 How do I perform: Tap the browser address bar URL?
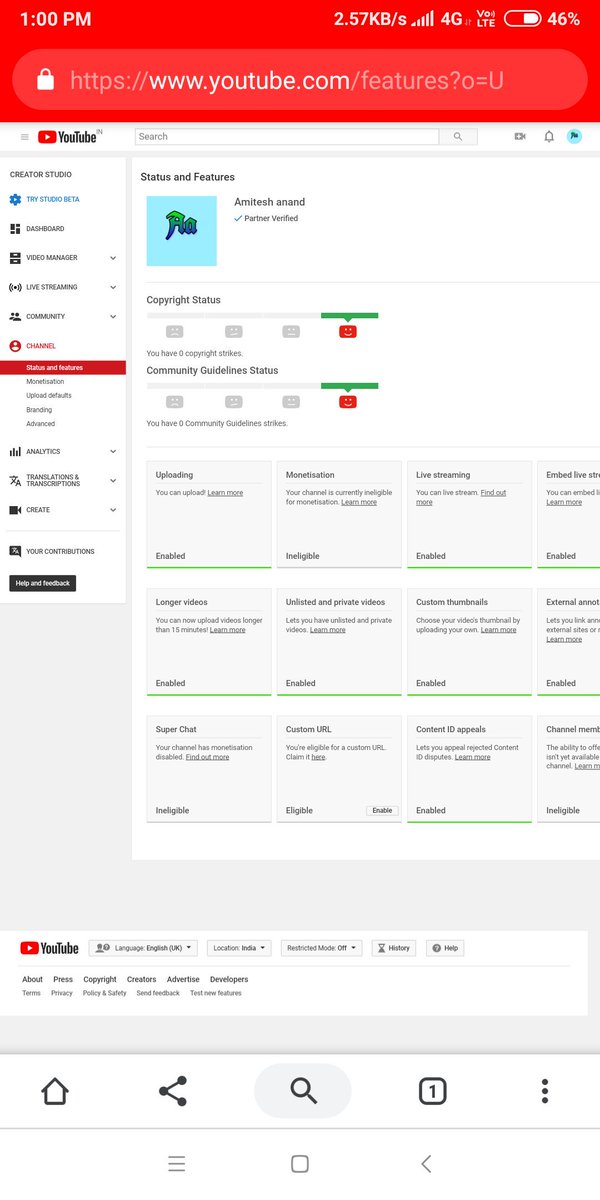point(286,81)
